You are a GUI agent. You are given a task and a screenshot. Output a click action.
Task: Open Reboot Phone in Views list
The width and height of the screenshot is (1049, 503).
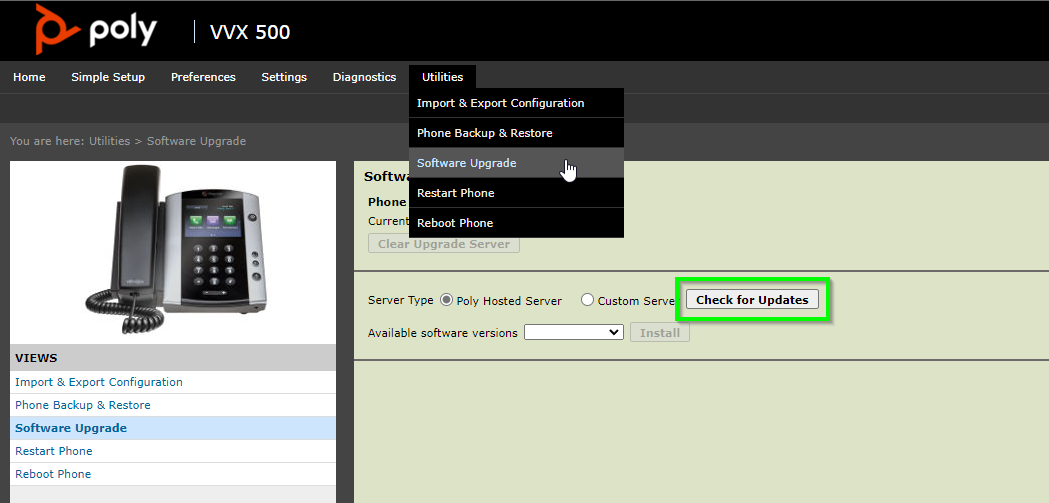pyautogui.click(x=173, y=474)
